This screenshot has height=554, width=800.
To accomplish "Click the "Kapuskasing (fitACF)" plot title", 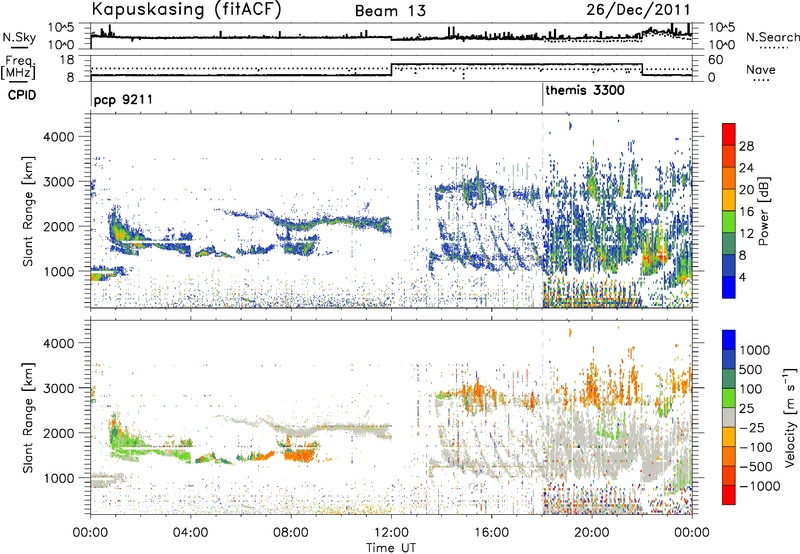I will coord(186,10).
